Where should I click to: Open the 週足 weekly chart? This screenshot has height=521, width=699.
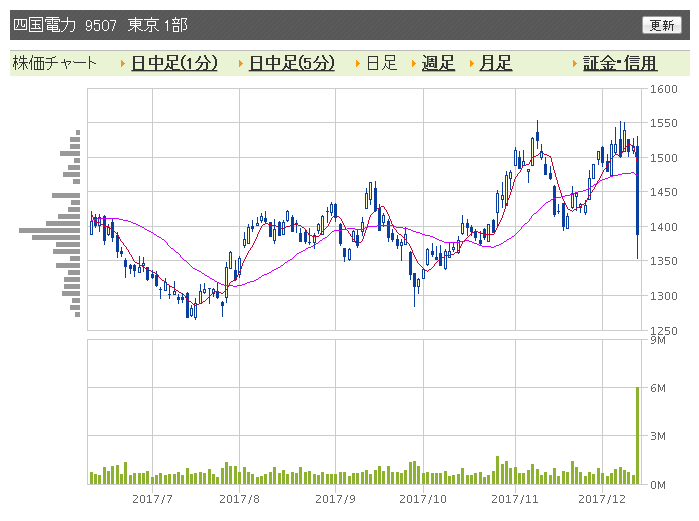coord(438,63)
